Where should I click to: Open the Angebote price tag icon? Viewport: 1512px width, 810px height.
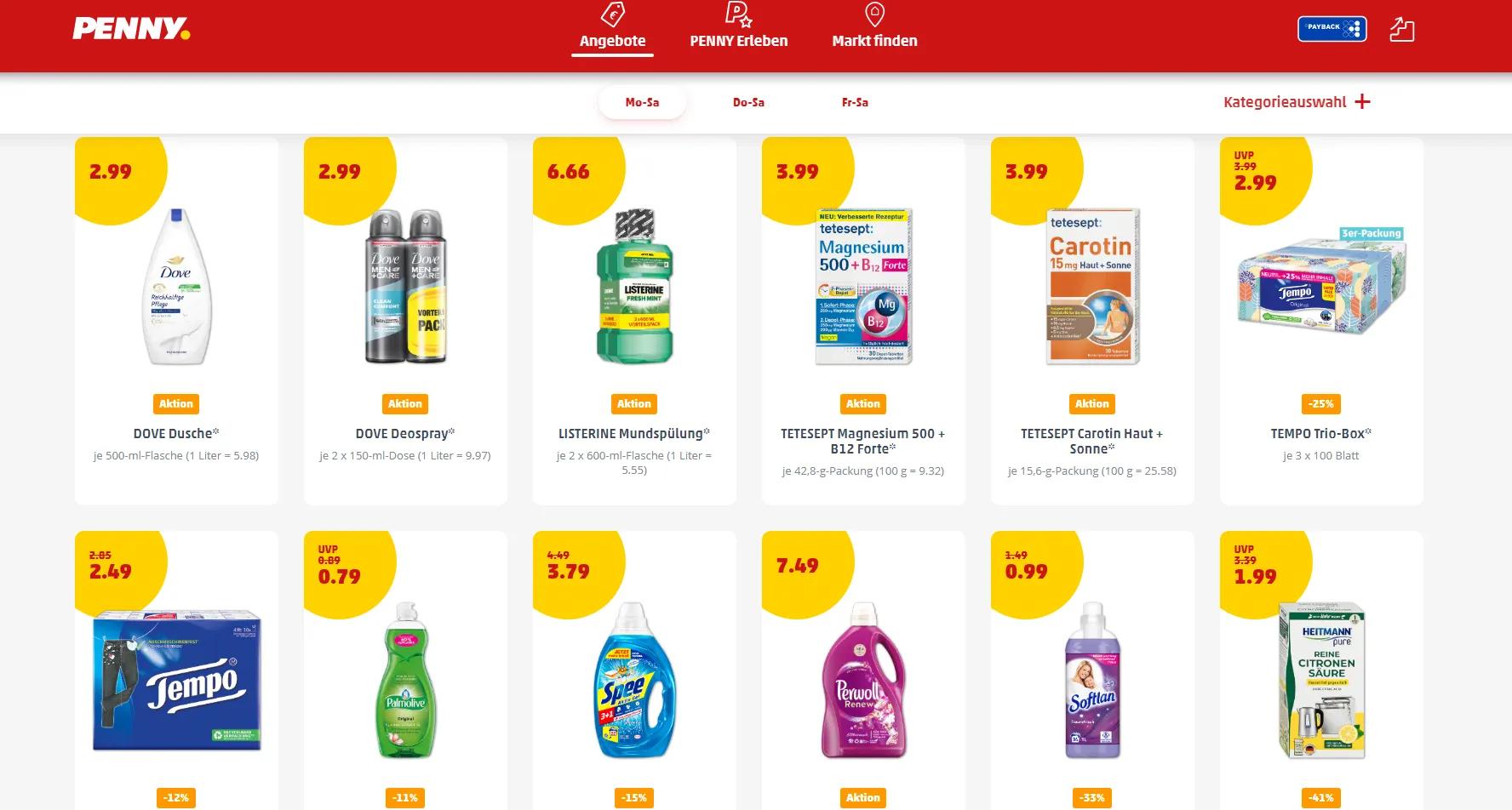(x=612, y=14)
